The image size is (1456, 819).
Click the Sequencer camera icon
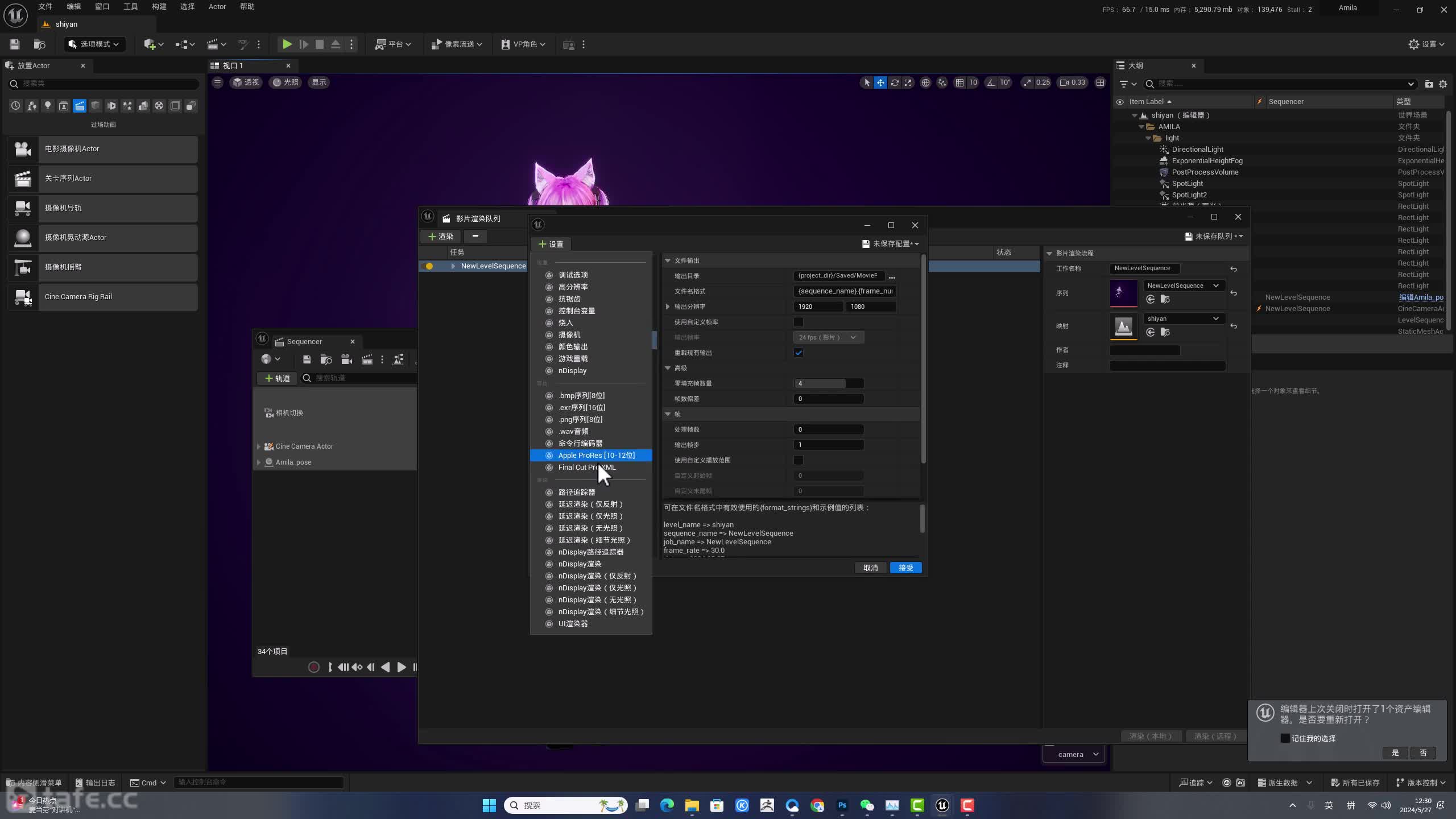[x=346, y=359]
